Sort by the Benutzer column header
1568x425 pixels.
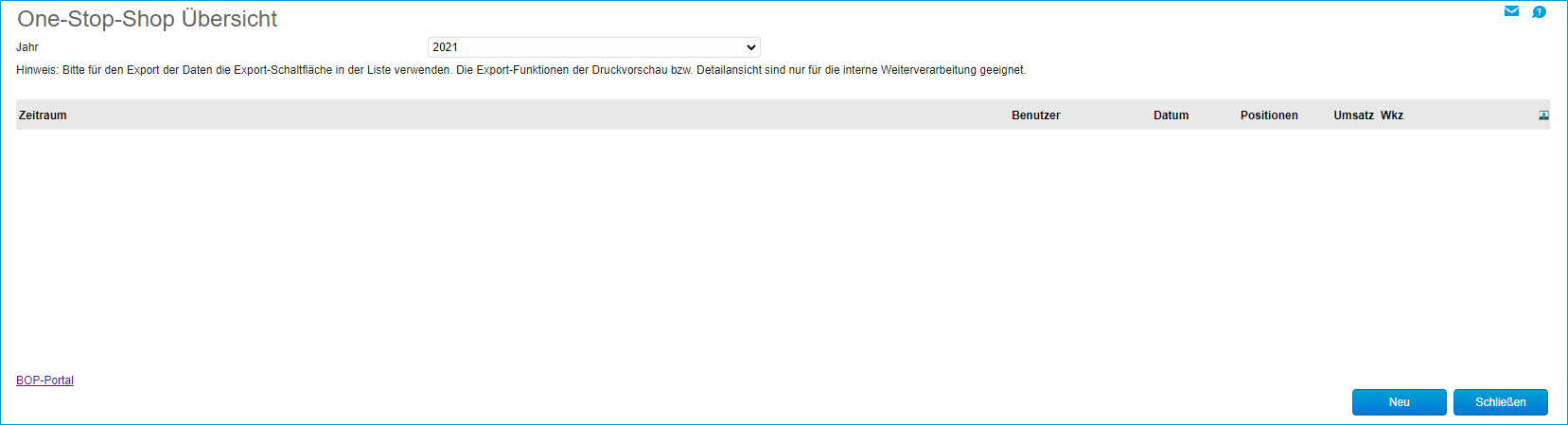coord(1036,115)
